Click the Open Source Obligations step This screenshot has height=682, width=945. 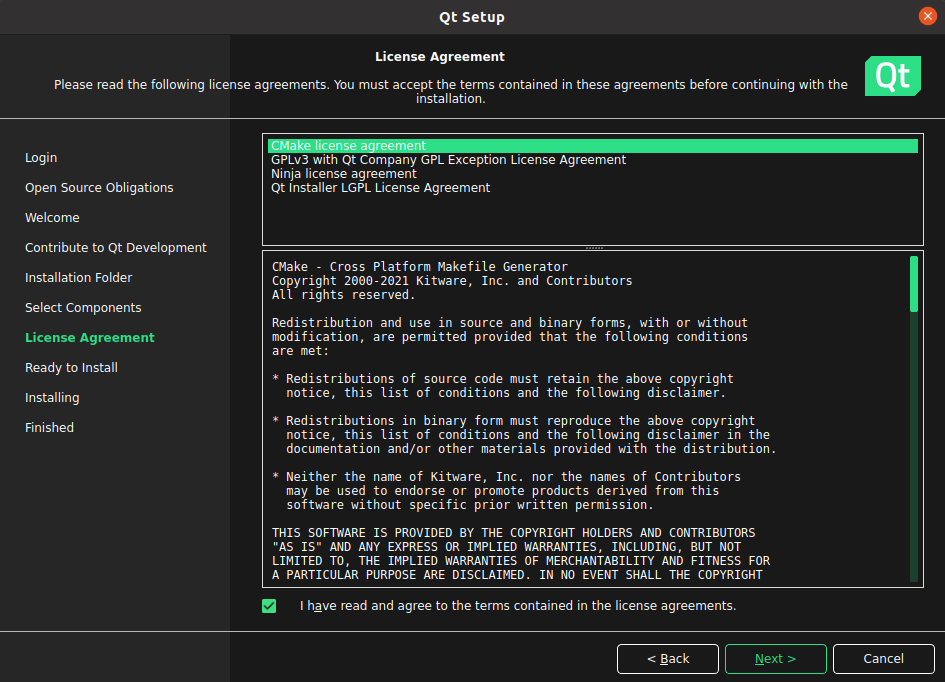[99, 188]
